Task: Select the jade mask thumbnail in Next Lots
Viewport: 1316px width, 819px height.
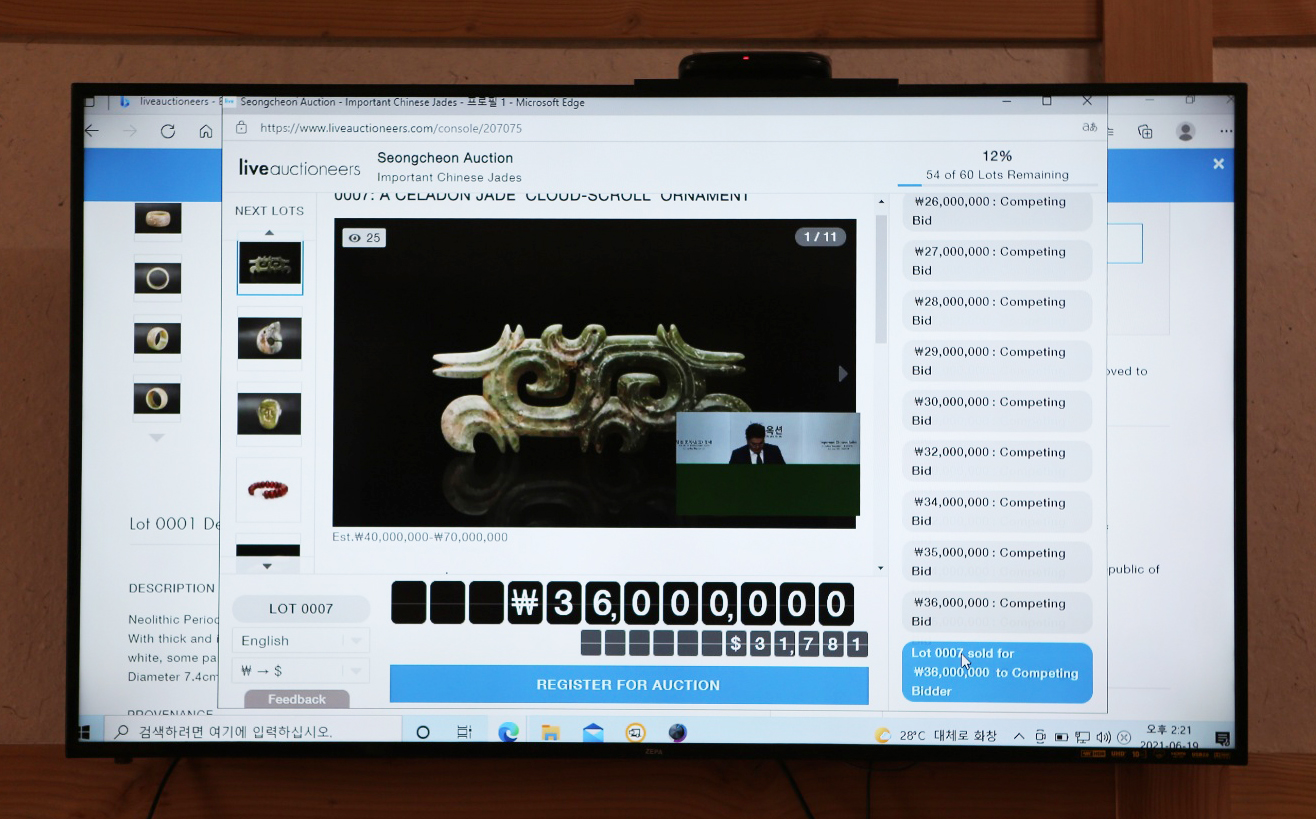Action: pos(270,413)
